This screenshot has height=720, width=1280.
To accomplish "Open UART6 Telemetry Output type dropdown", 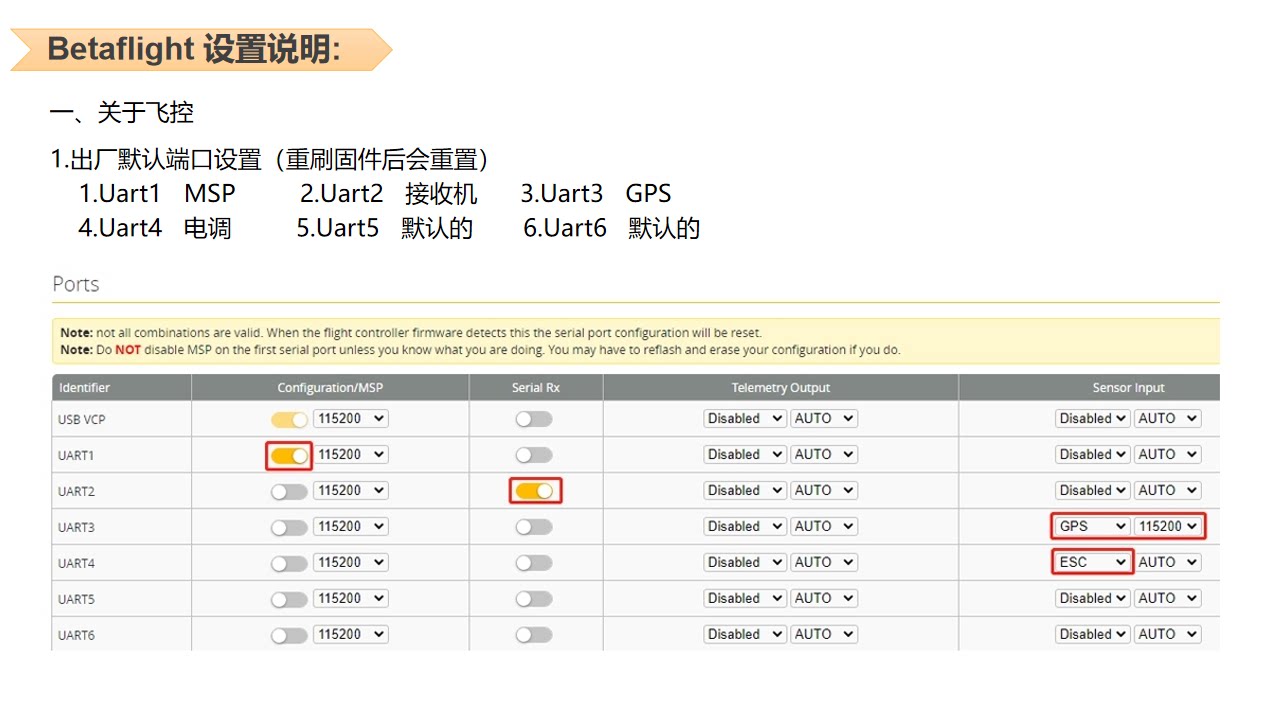I will click(x=745, y=635).
